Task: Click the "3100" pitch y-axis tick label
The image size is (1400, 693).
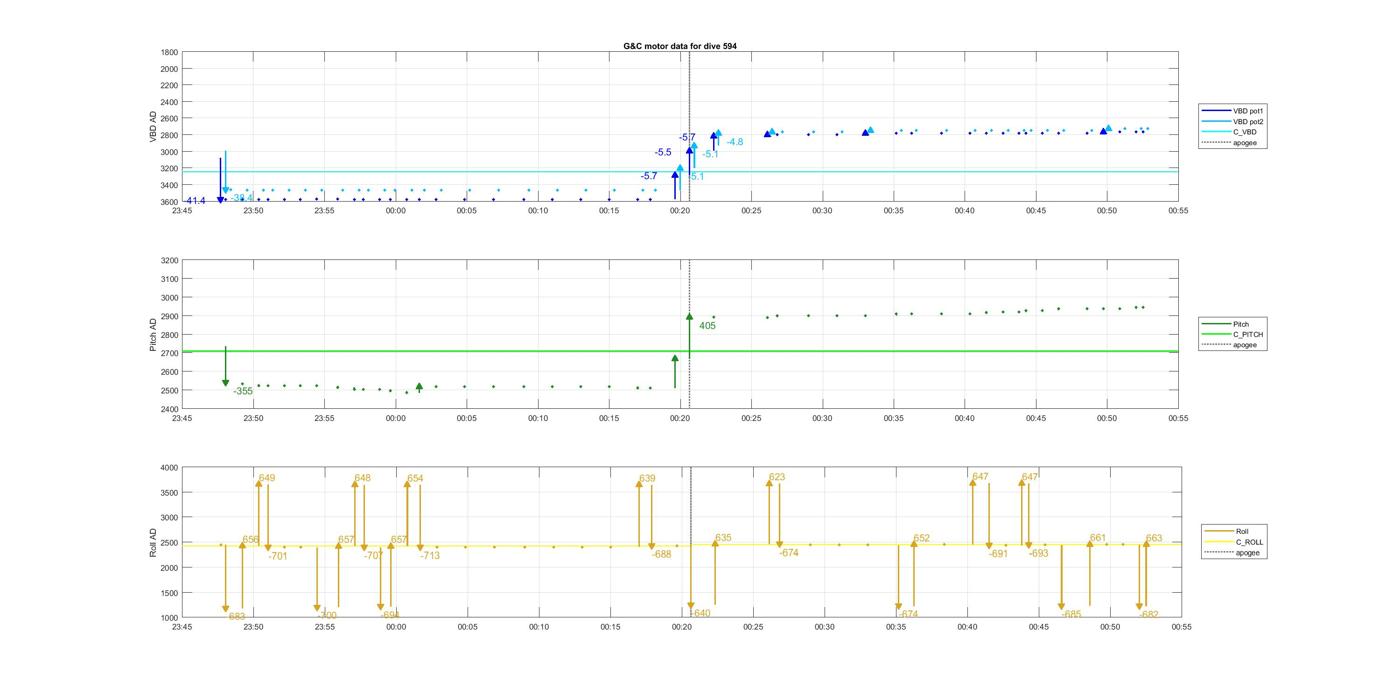Action: click(169, 279)
